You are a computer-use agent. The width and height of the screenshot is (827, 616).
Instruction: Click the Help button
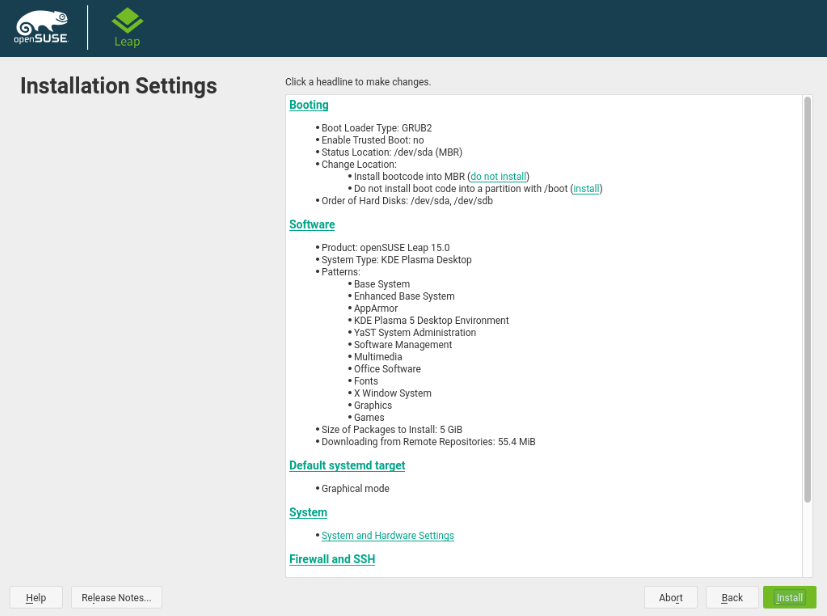36,598
